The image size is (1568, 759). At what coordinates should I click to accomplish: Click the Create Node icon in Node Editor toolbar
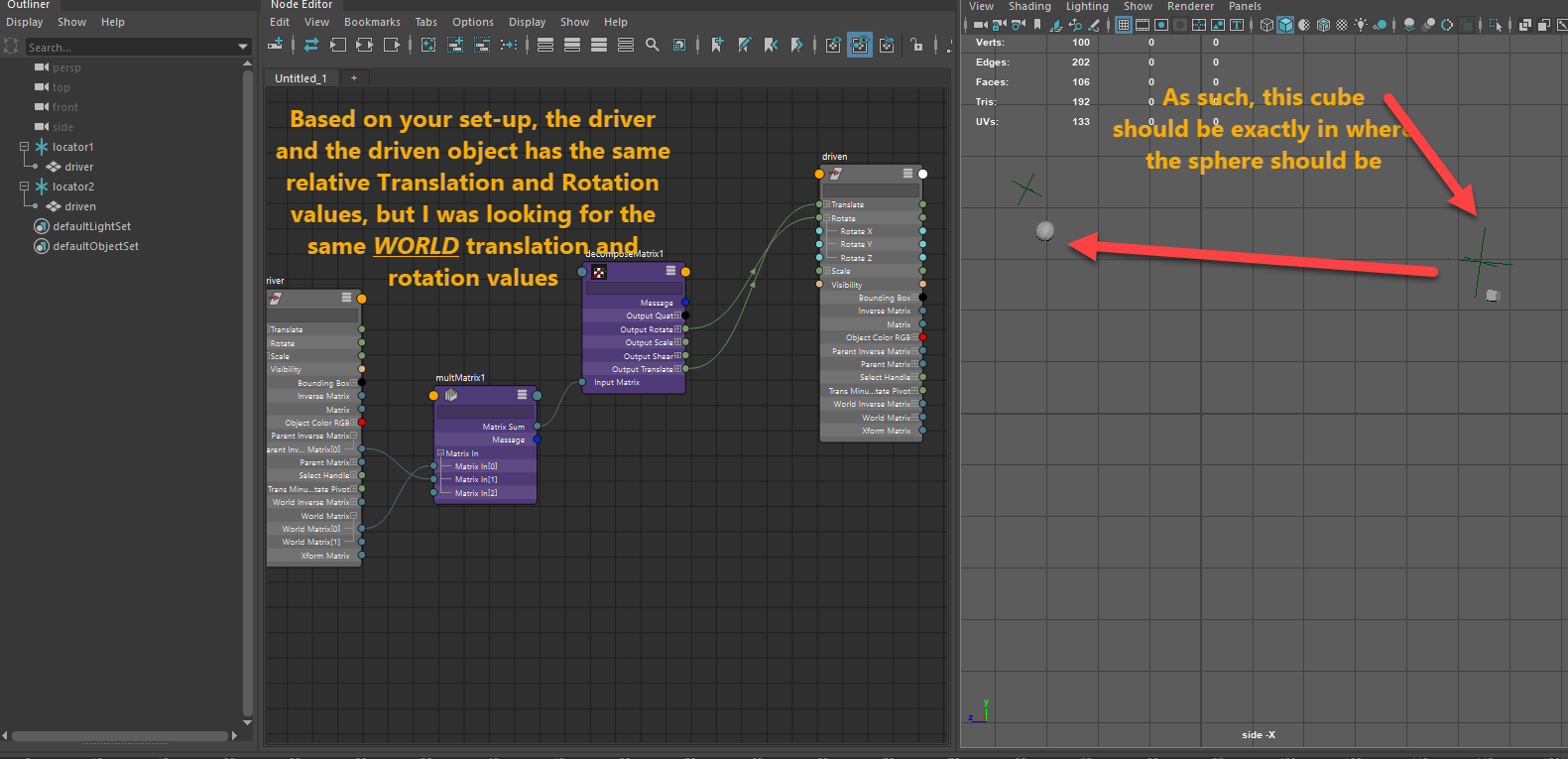[x=276, y=45]
